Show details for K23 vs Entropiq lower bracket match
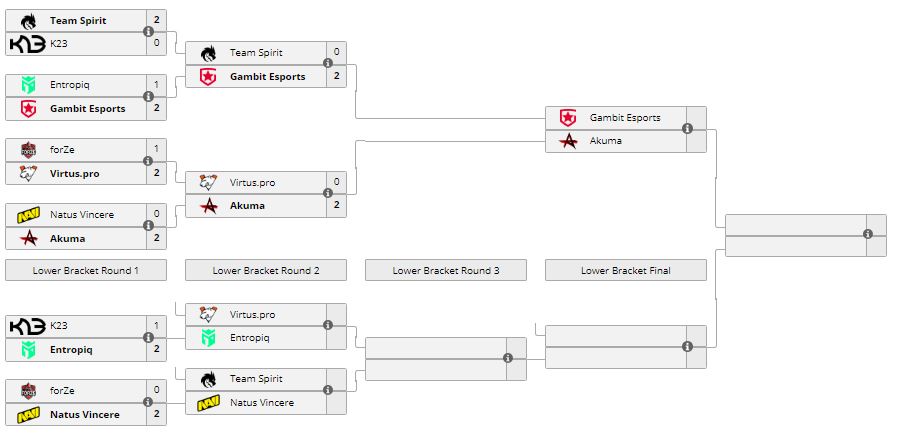 coord(148,338)
